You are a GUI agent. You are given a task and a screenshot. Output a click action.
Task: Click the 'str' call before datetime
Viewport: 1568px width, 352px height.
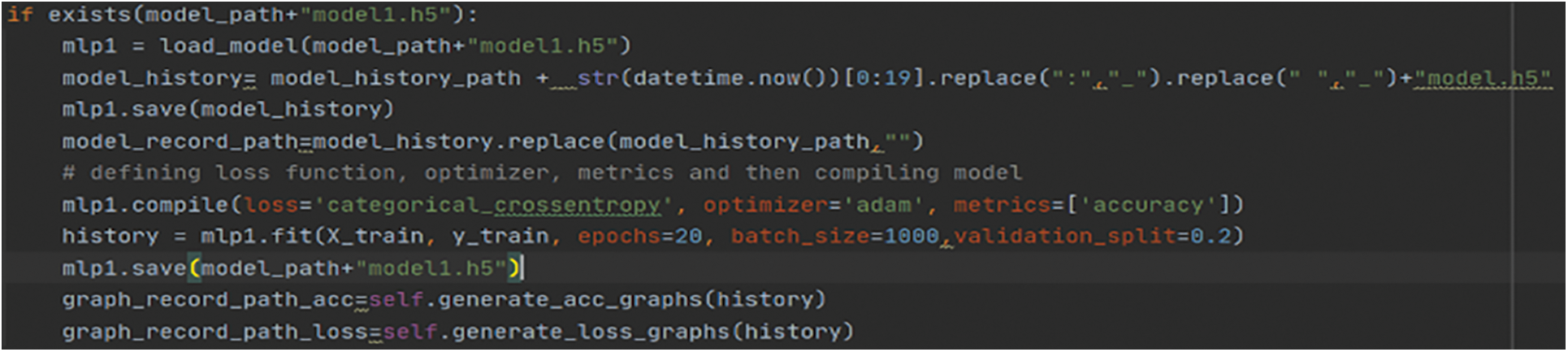coord(599,78)
